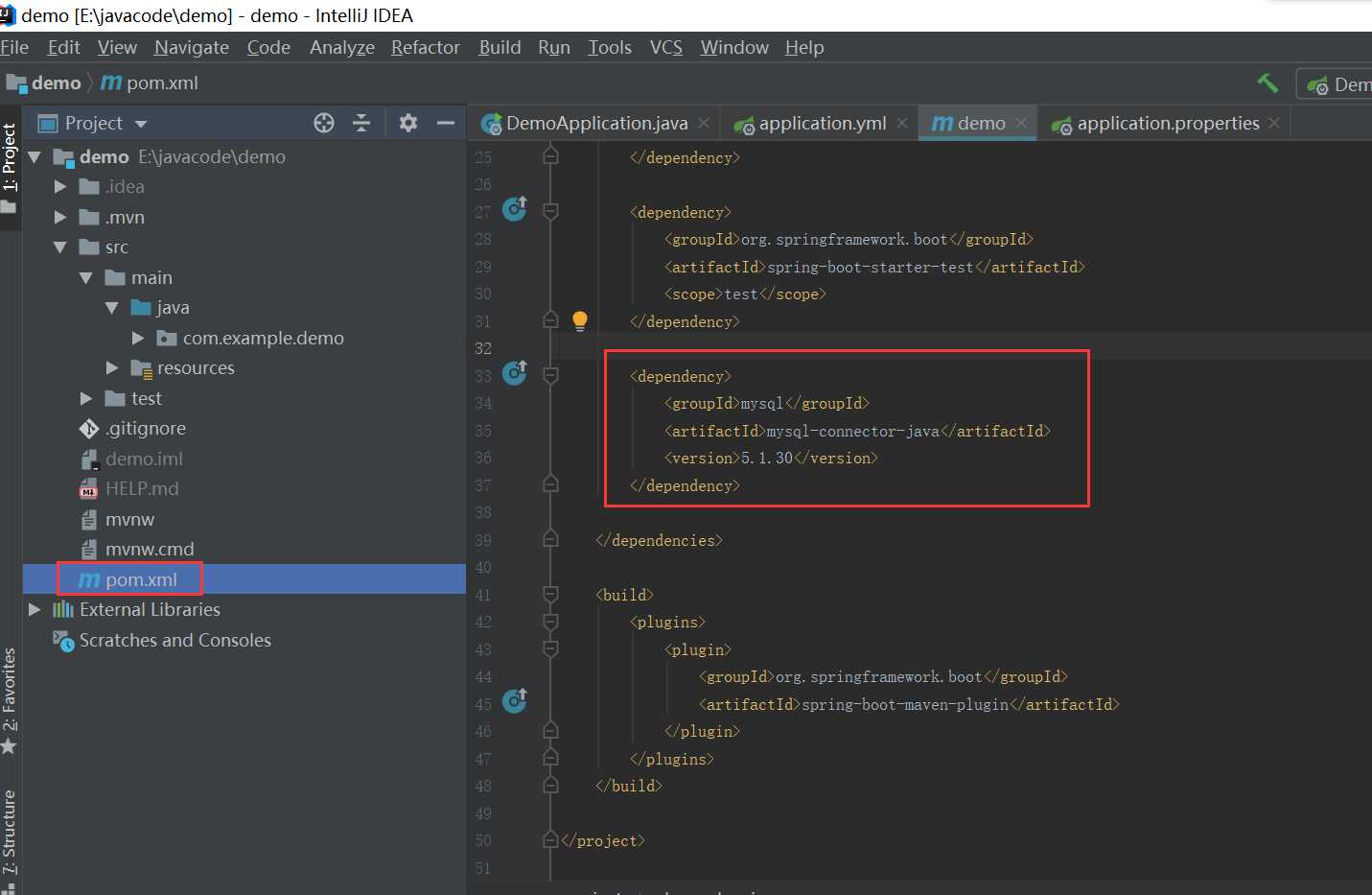Viewport: 1372px width, 895px height.
Task: Open the VCS menu
Action: pos(666,47)
